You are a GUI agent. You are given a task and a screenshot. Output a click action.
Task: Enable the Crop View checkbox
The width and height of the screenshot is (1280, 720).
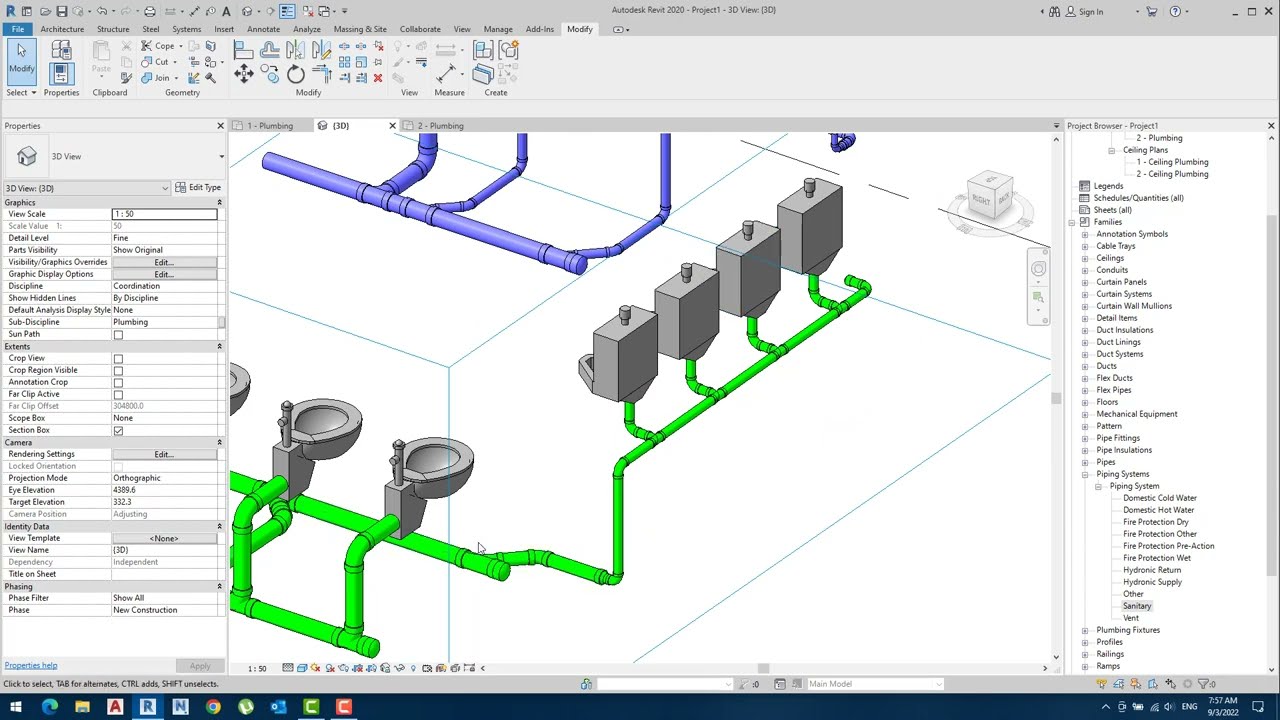pyautogui.click(x=118, y=359)
